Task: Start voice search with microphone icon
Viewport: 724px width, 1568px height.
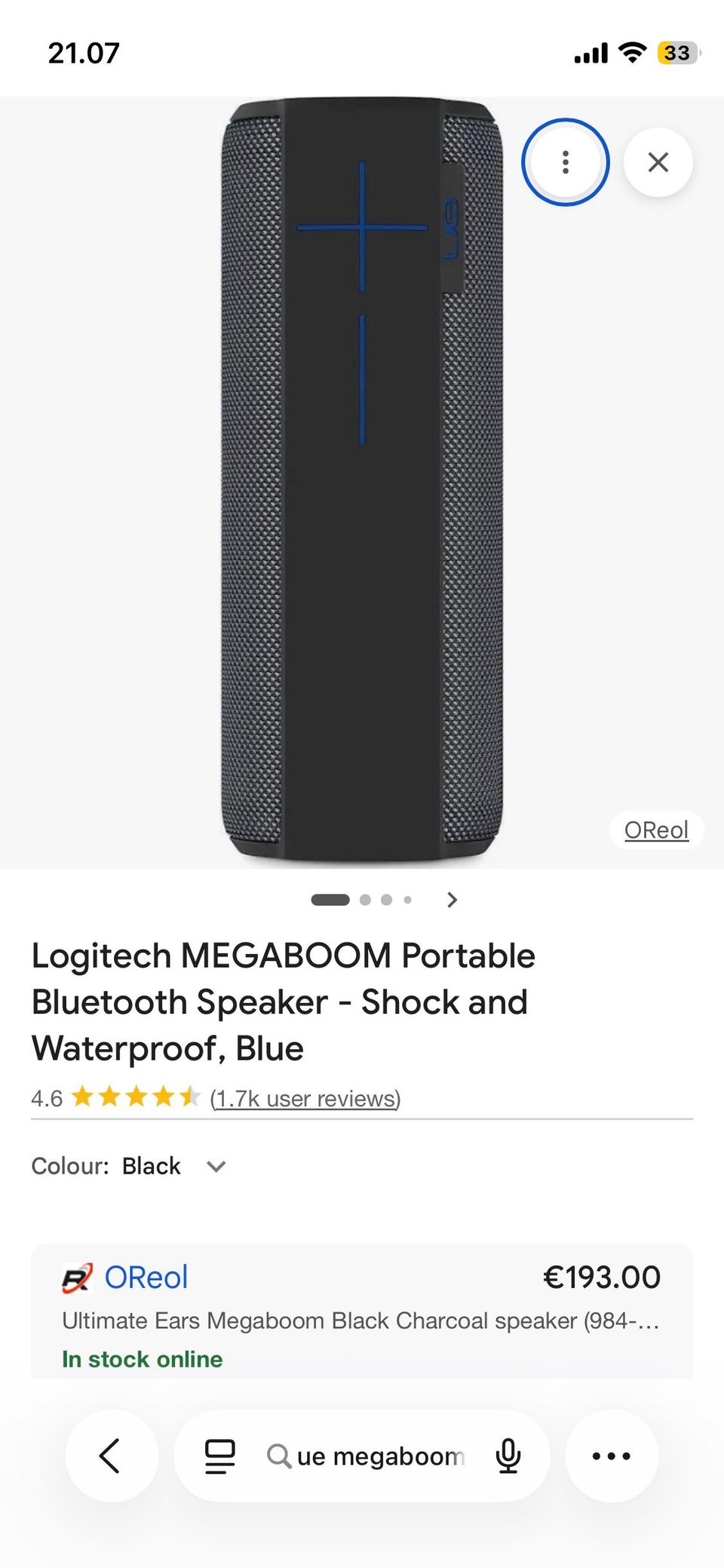Action: tap(508, 1456)
